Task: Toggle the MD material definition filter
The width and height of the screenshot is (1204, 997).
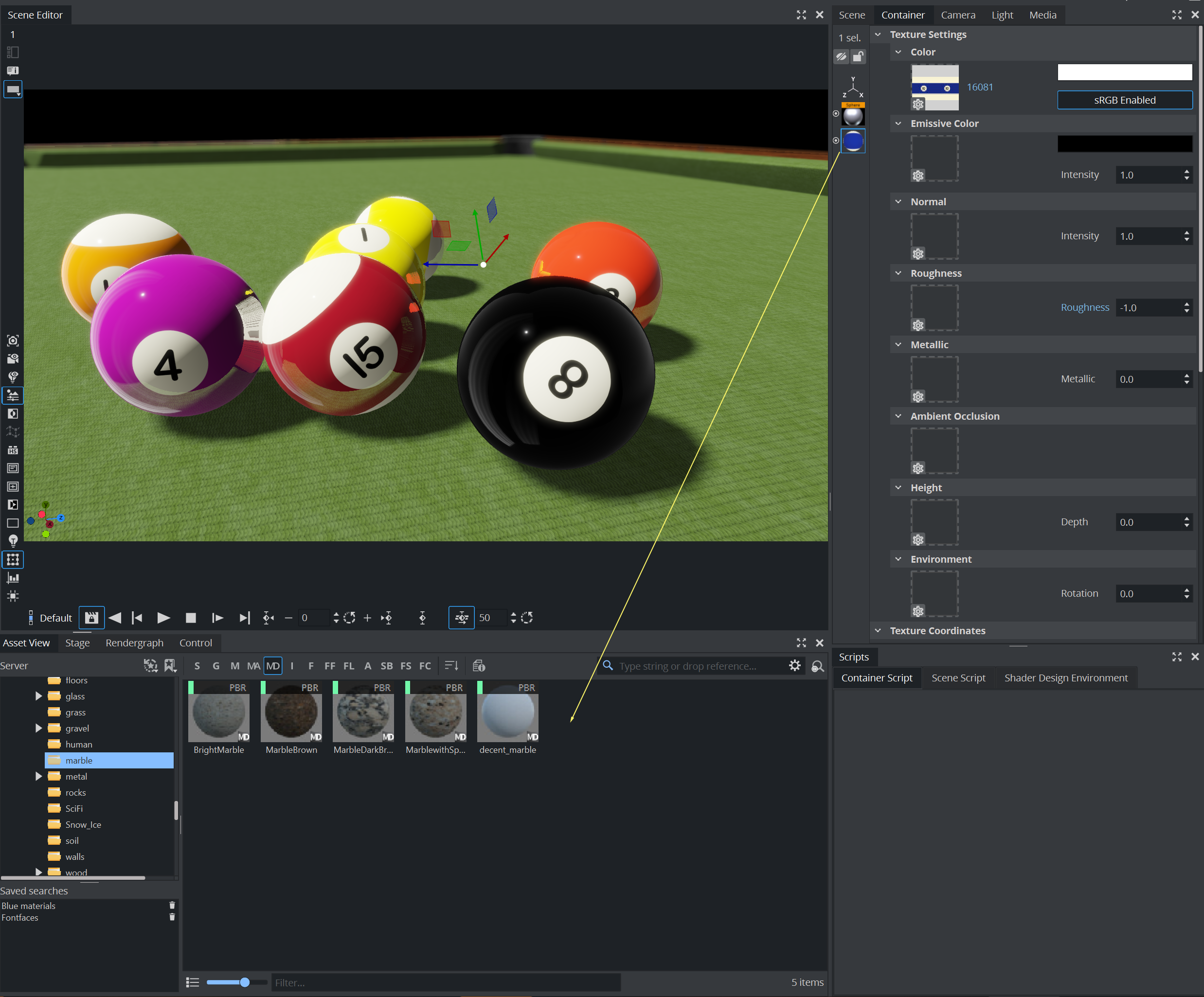Action: coord(273,666)
